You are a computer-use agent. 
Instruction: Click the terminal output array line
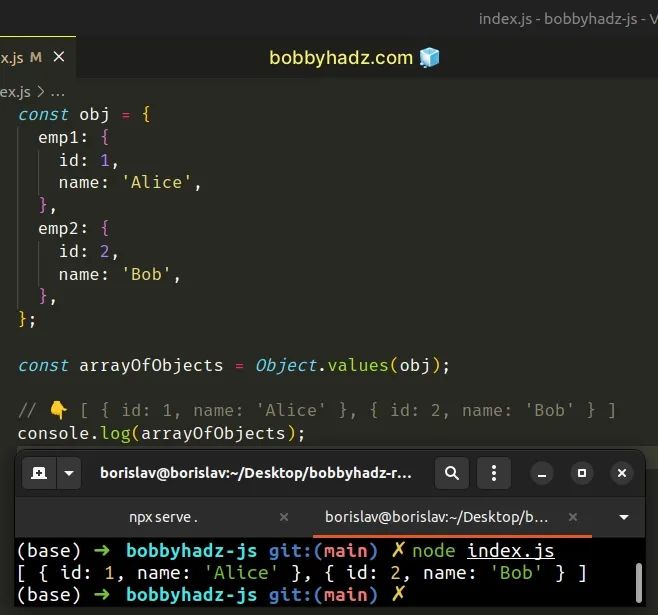(301, 573)
